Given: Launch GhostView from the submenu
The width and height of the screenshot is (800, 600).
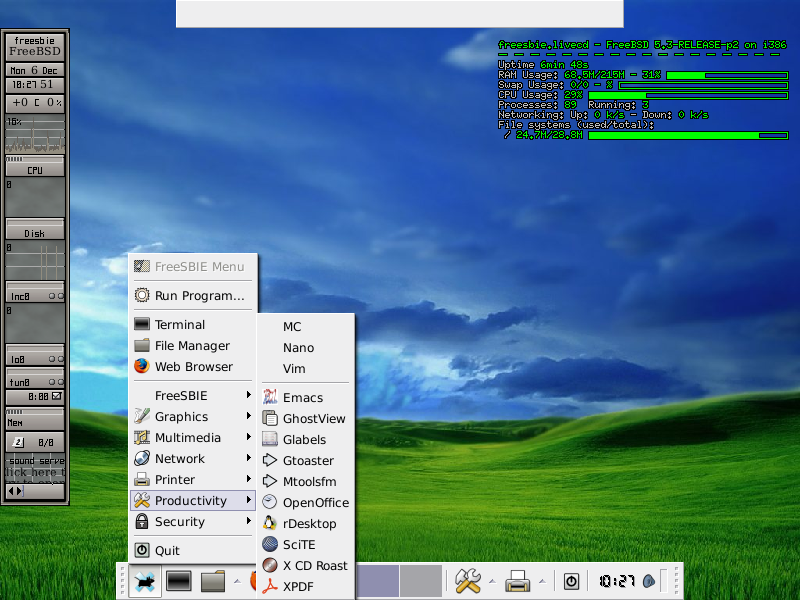Looking at the screenshot, I should 305,418.
